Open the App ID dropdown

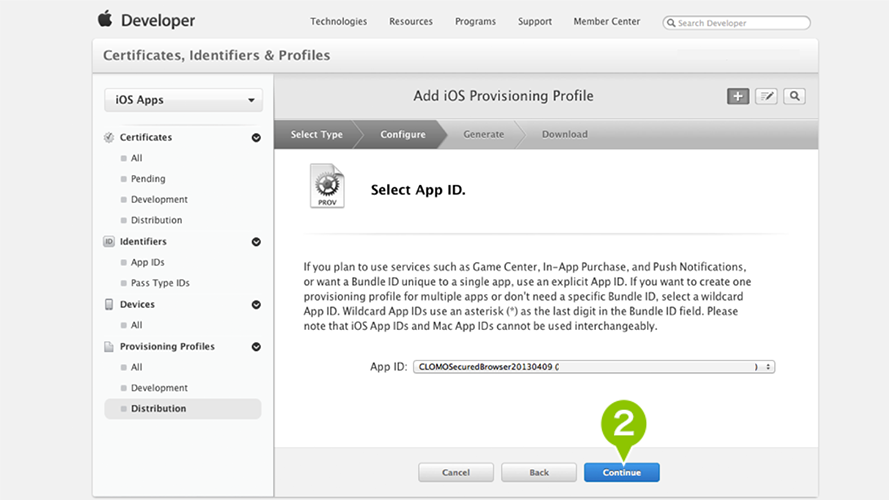[594, 367]
